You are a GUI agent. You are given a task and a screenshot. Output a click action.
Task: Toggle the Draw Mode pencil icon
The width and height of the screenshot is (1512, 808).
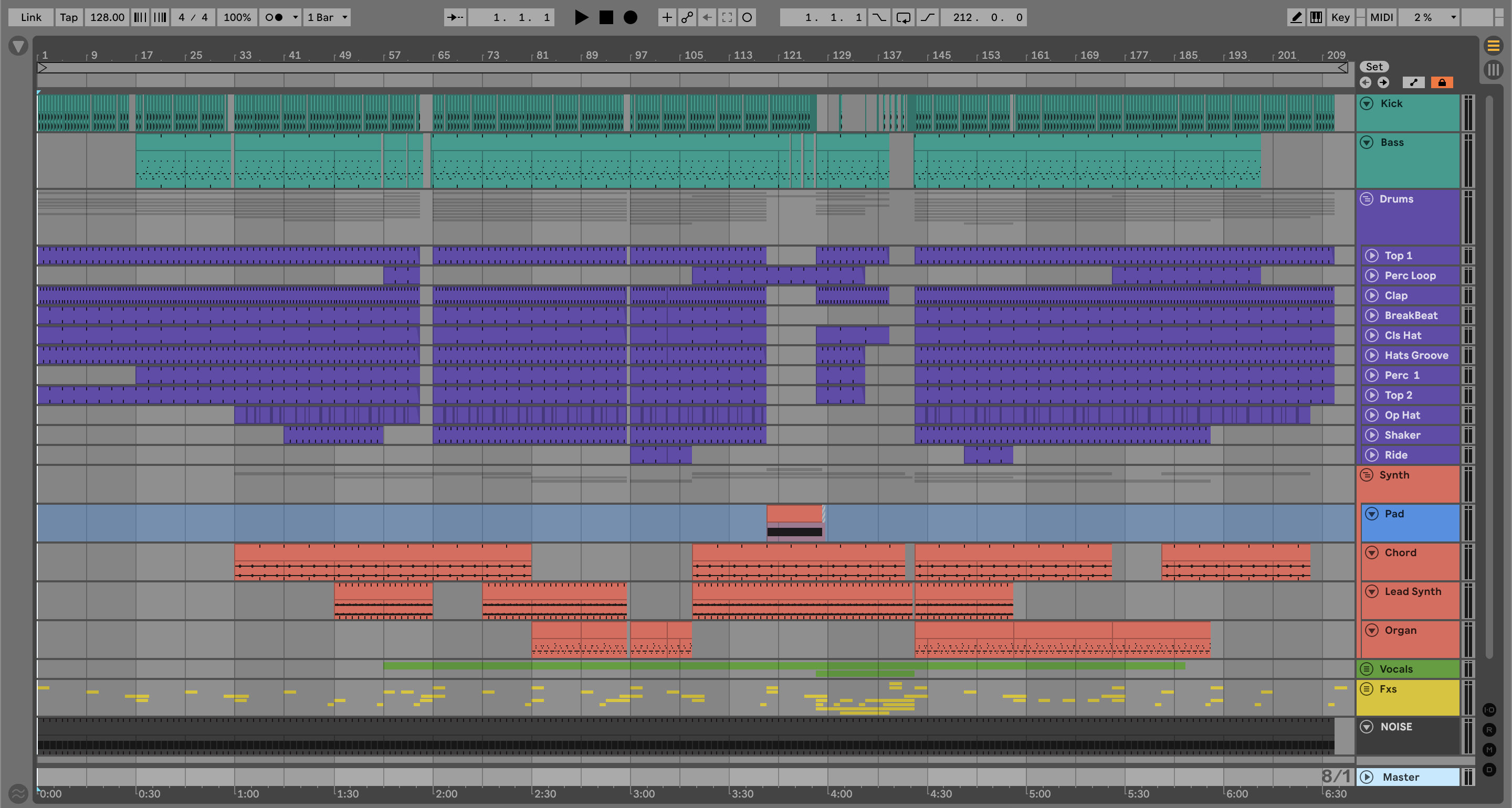click(x=1295, y=17)
